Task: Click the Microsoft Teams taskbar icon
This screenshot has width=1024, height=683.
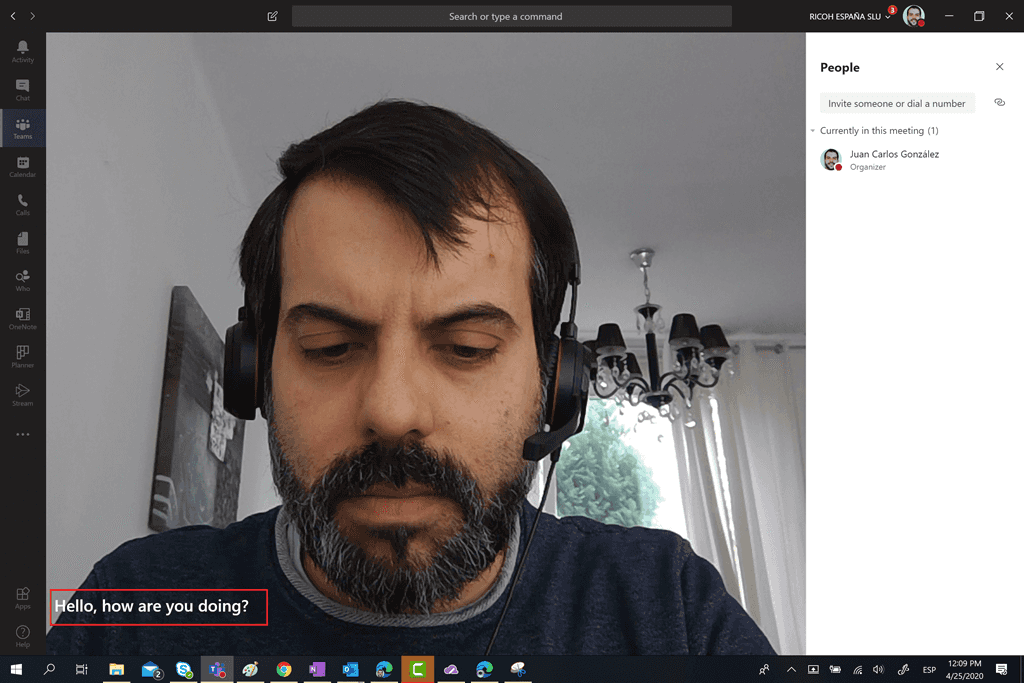Action: (x=217, y=669)
